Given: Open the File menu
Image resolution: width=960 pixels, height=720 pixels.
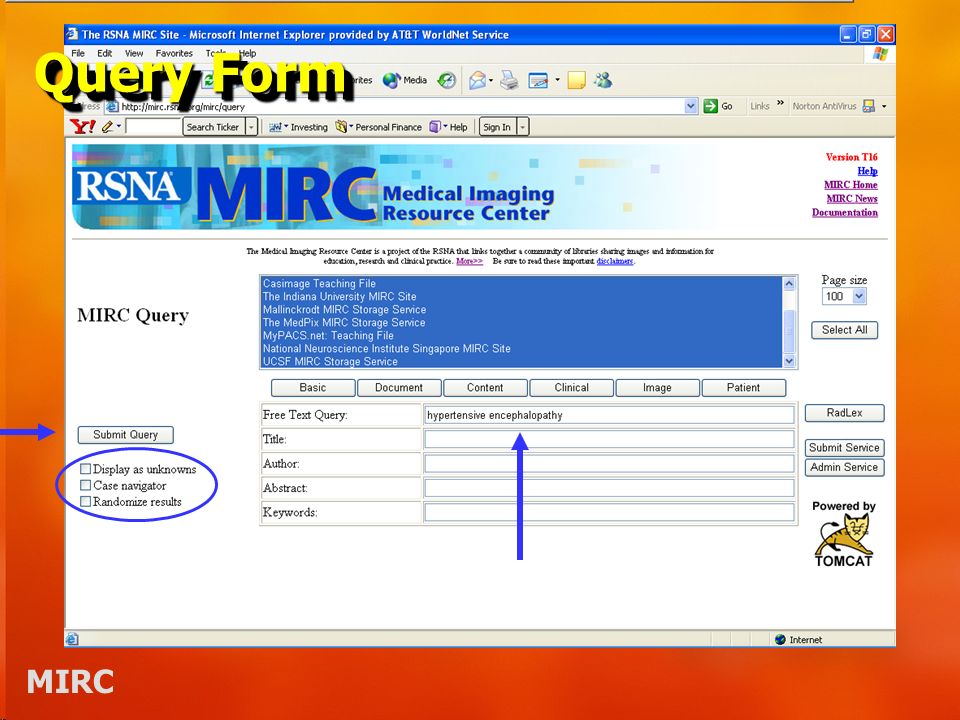Looking at the screenshot, I should (78, 53).
